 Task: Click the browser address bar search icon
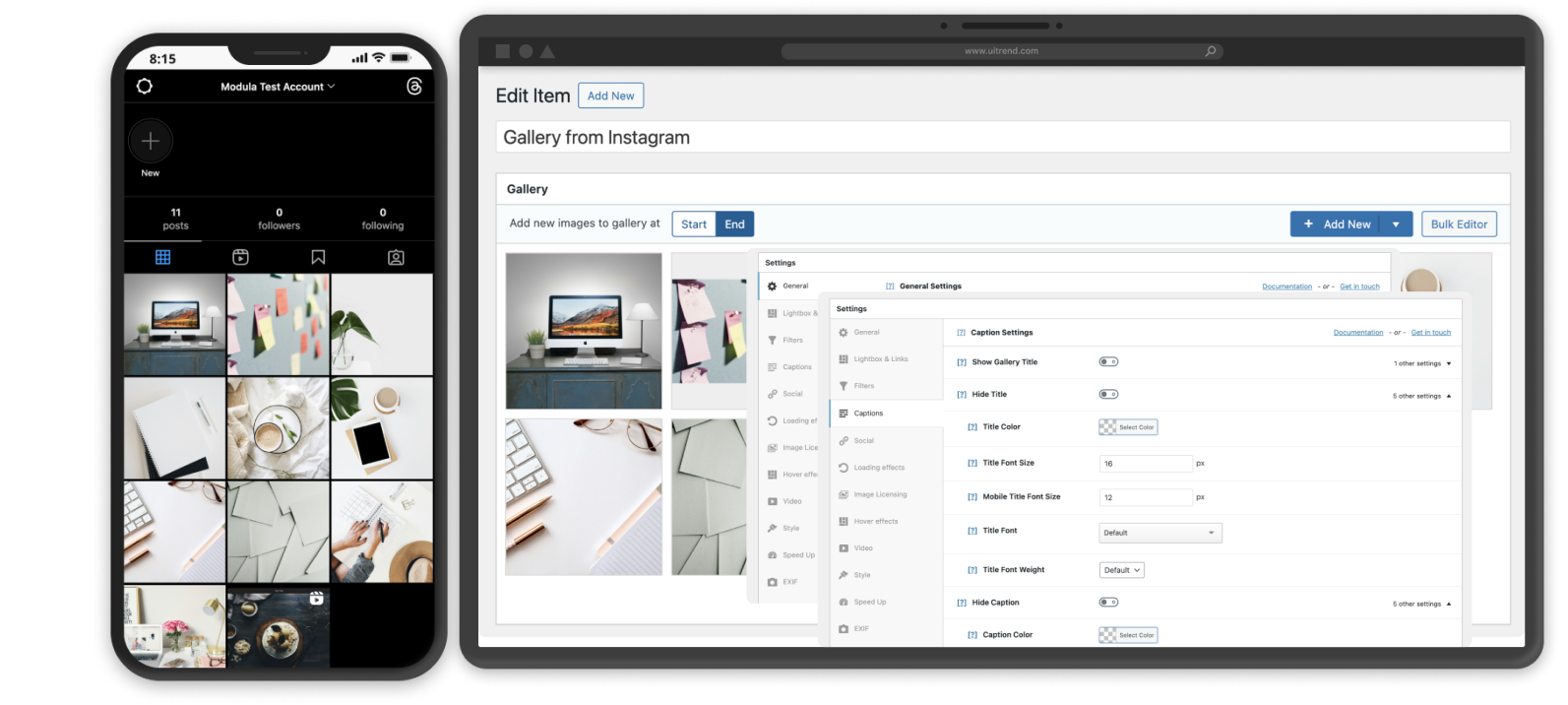coord(1211,51)
